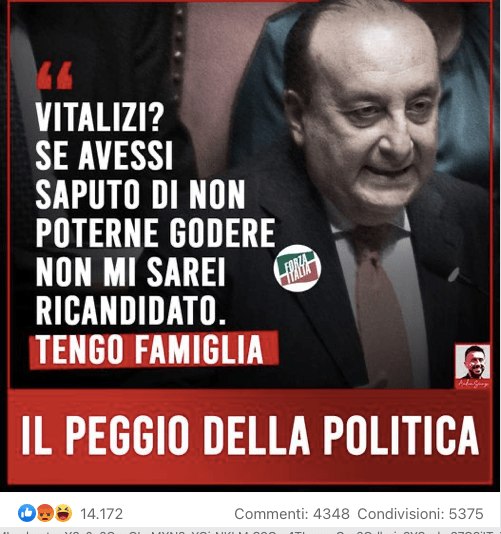Click the small author avatar thumbnail
Screen dimensions: 501x534
(x=473, y=362)
